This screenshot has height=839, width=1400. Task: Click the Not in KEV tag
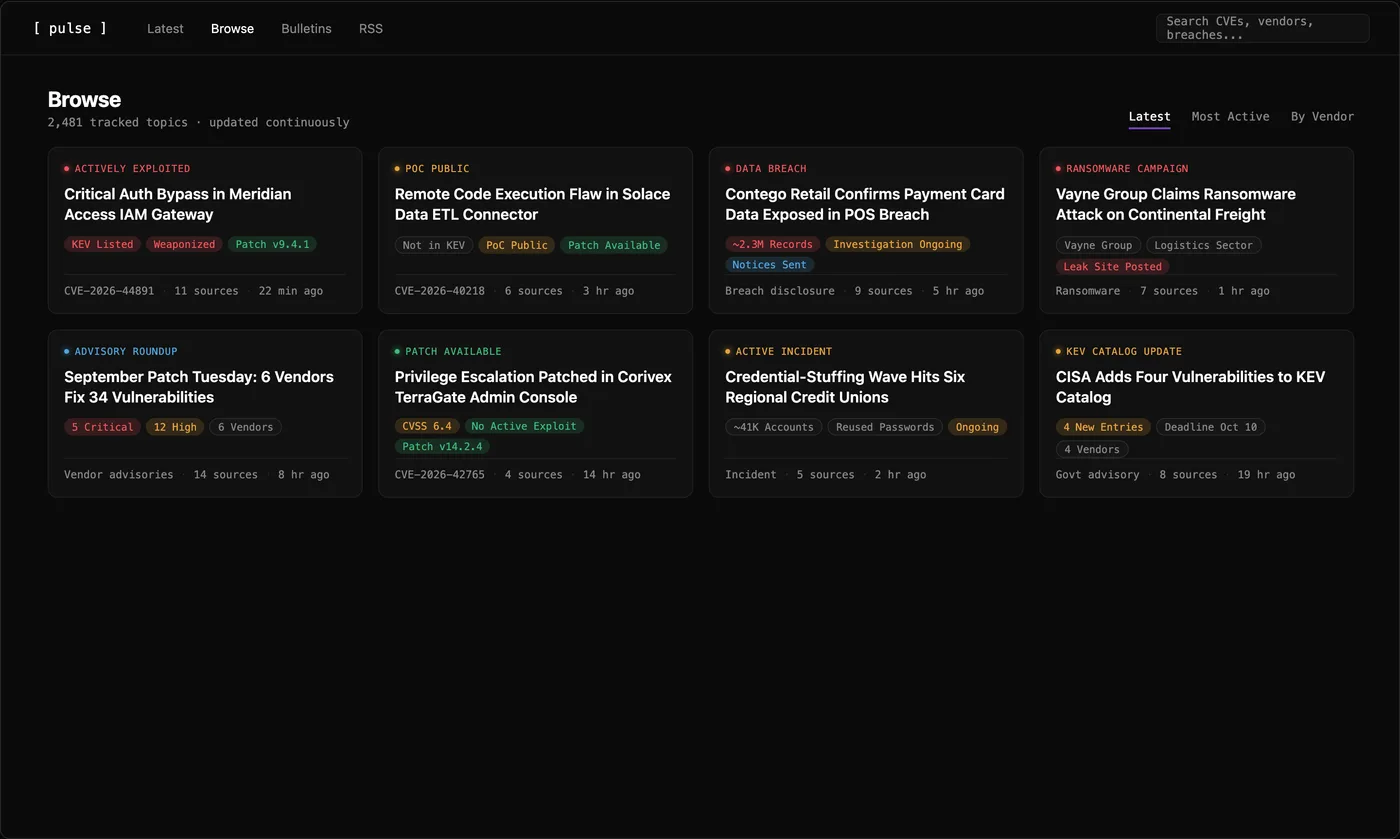[x=434, y=245]
